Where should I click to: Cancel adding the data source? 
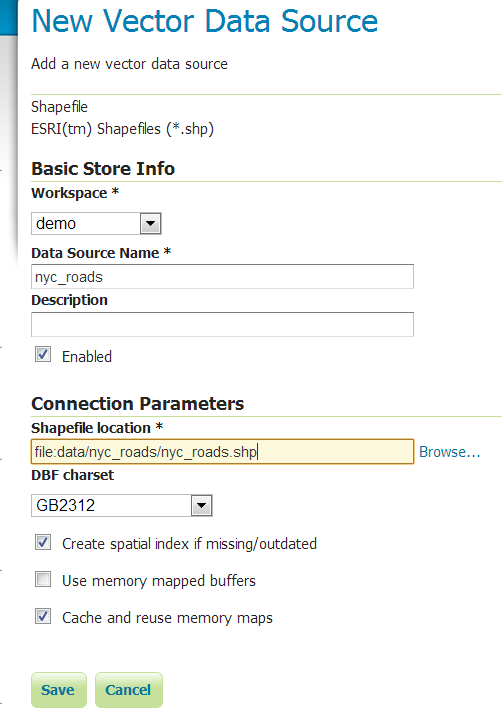(129, 690)
